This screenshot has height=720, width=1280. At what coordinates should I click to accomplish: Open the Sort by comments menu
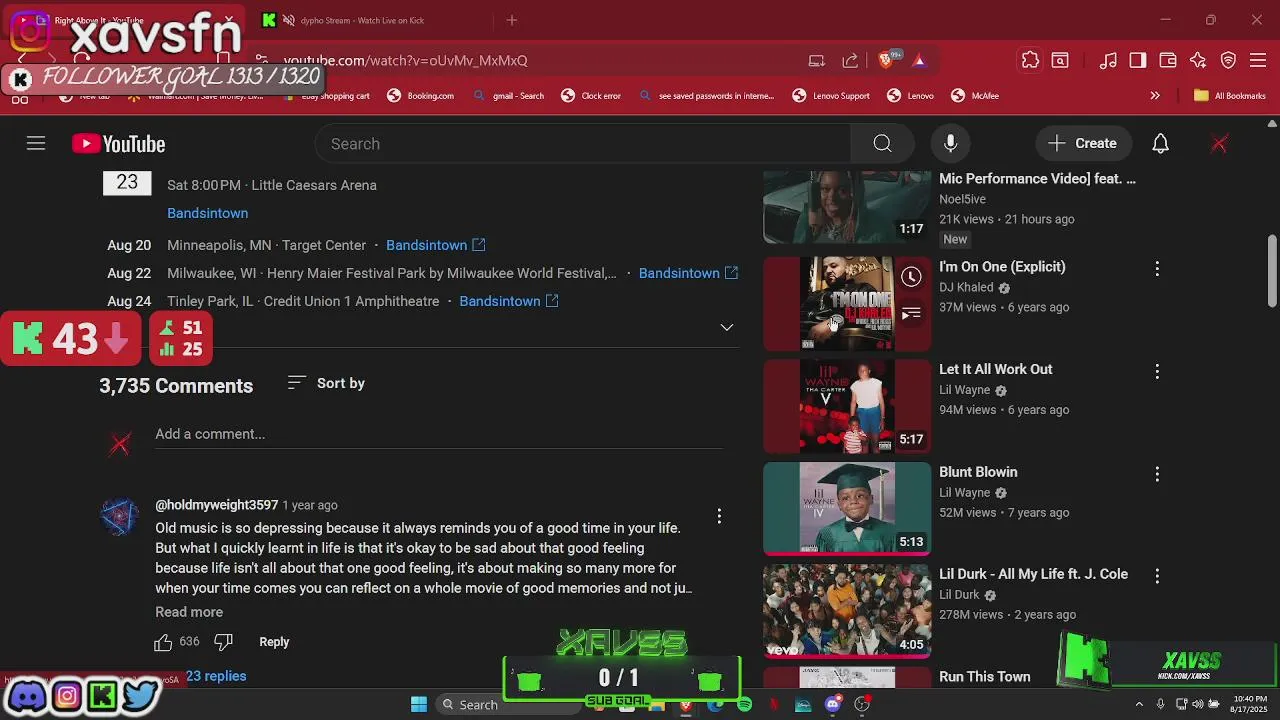click(x=326, y=383)
